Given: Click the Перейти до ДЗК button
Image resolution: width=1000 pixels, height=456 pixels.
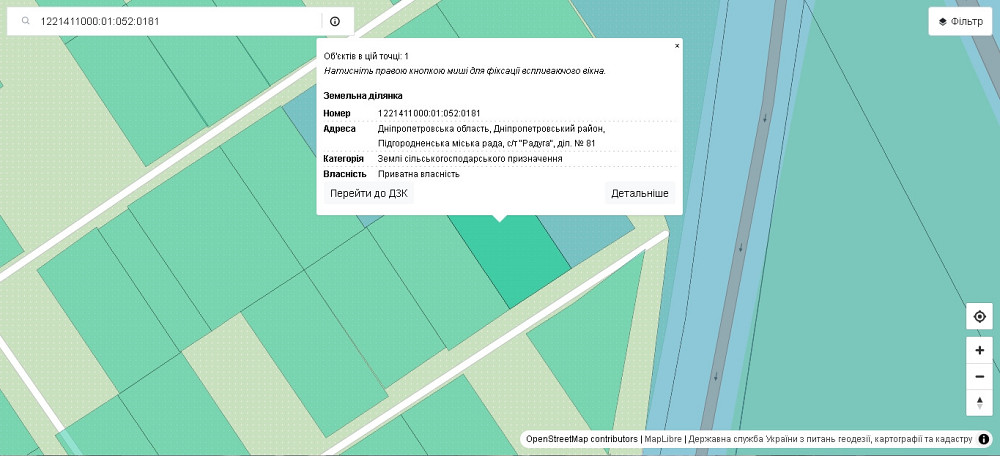Looking at the screenshot, I should 365,192.
